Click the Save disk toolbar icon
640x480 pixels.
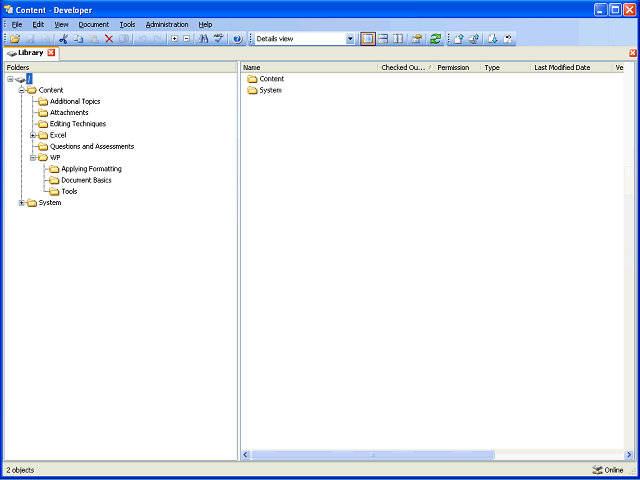click(30, 39)
